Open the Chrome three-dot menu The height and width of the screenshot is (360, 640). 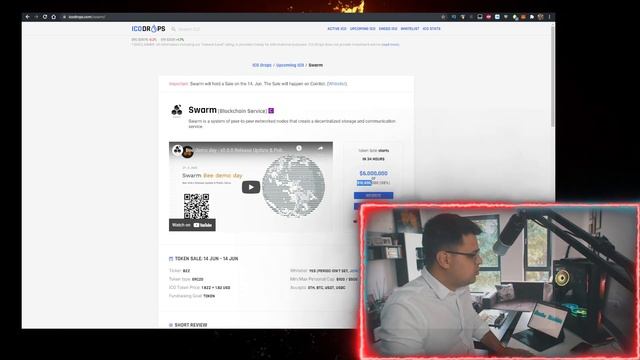[549, 17]
